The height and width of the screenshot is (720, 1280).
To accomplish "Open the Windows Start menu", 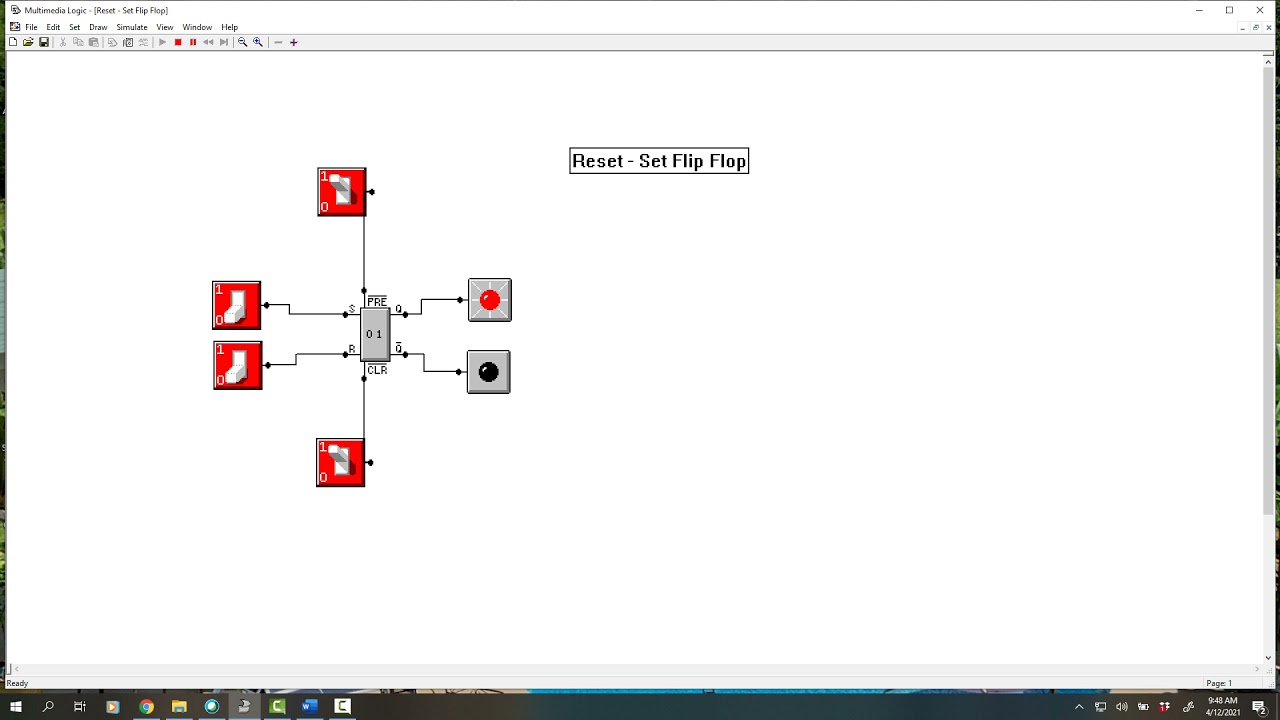I will (16, 706).
